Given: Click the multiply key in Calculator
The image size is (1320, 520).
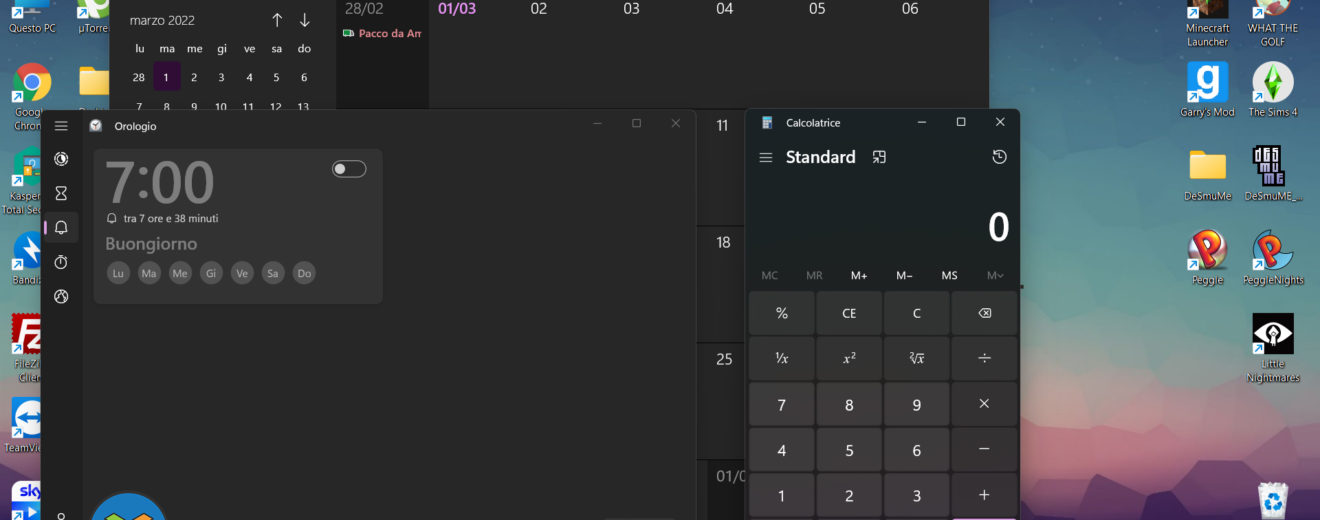Looking at the screenshot, I should click(x=984, y=404).
